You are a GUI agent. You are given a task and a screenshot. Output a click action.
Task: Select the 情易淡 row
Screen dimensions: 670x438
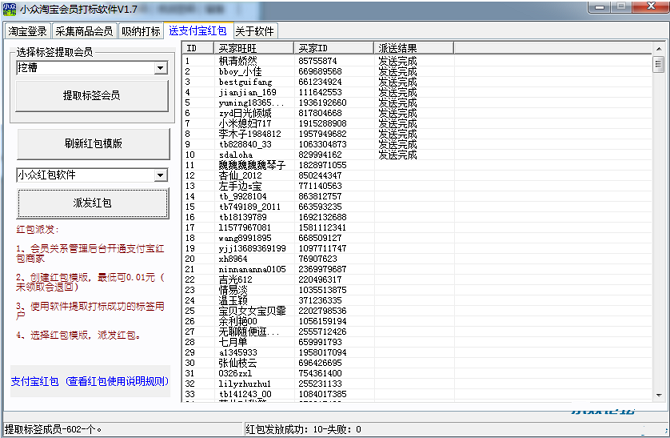click(417, 290)
